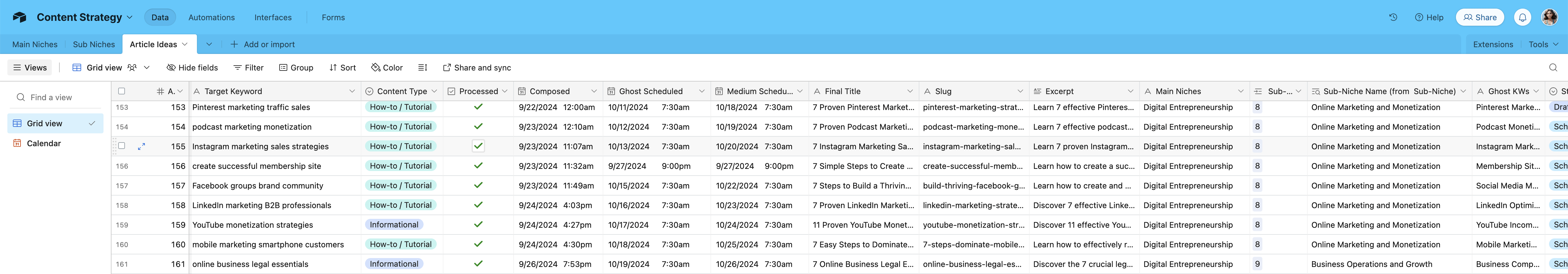Open Help button
This screenshot has width=1568, height=274.
1429,18
